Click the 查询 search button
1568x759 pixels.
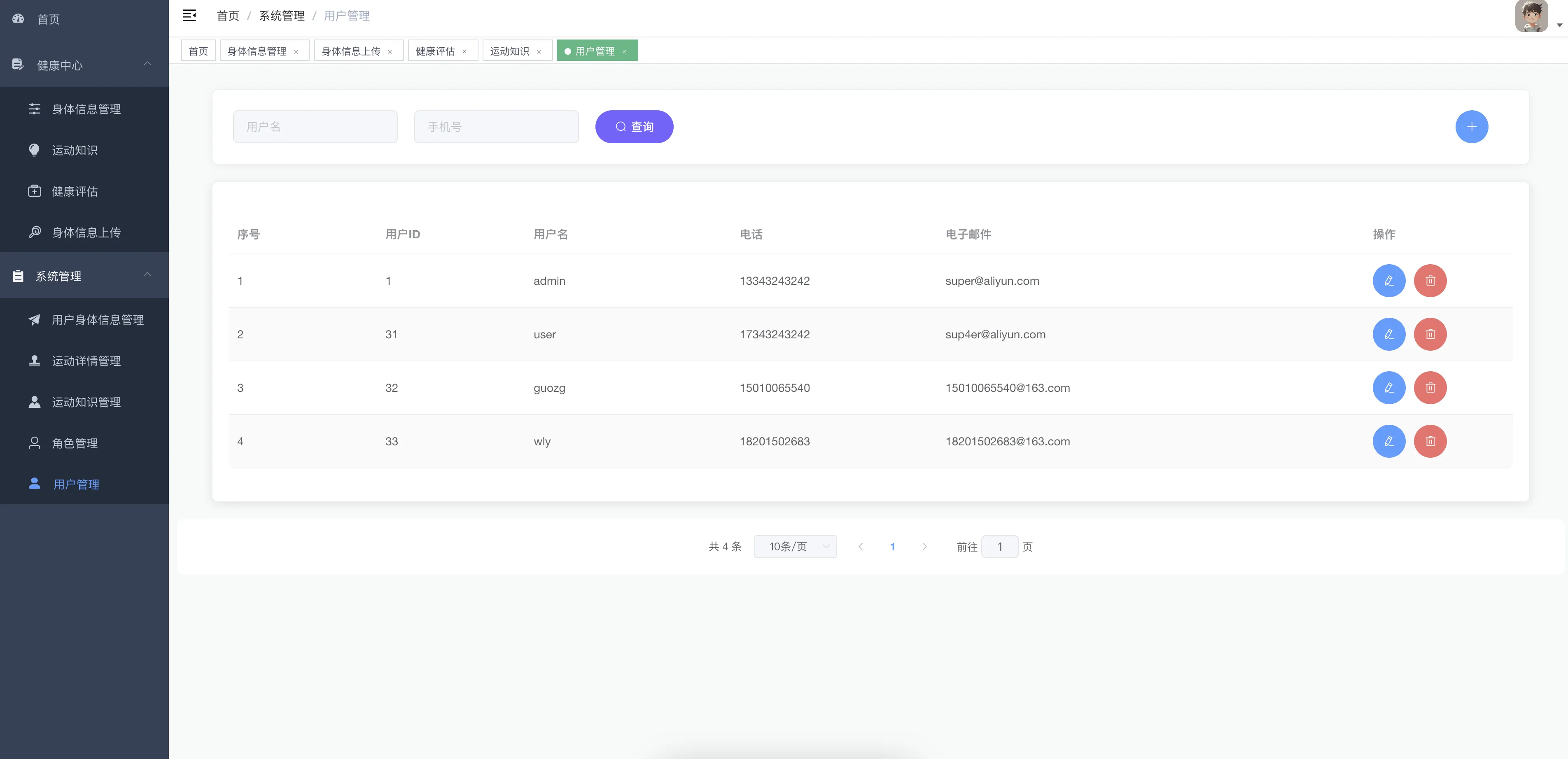click(634, 127)
